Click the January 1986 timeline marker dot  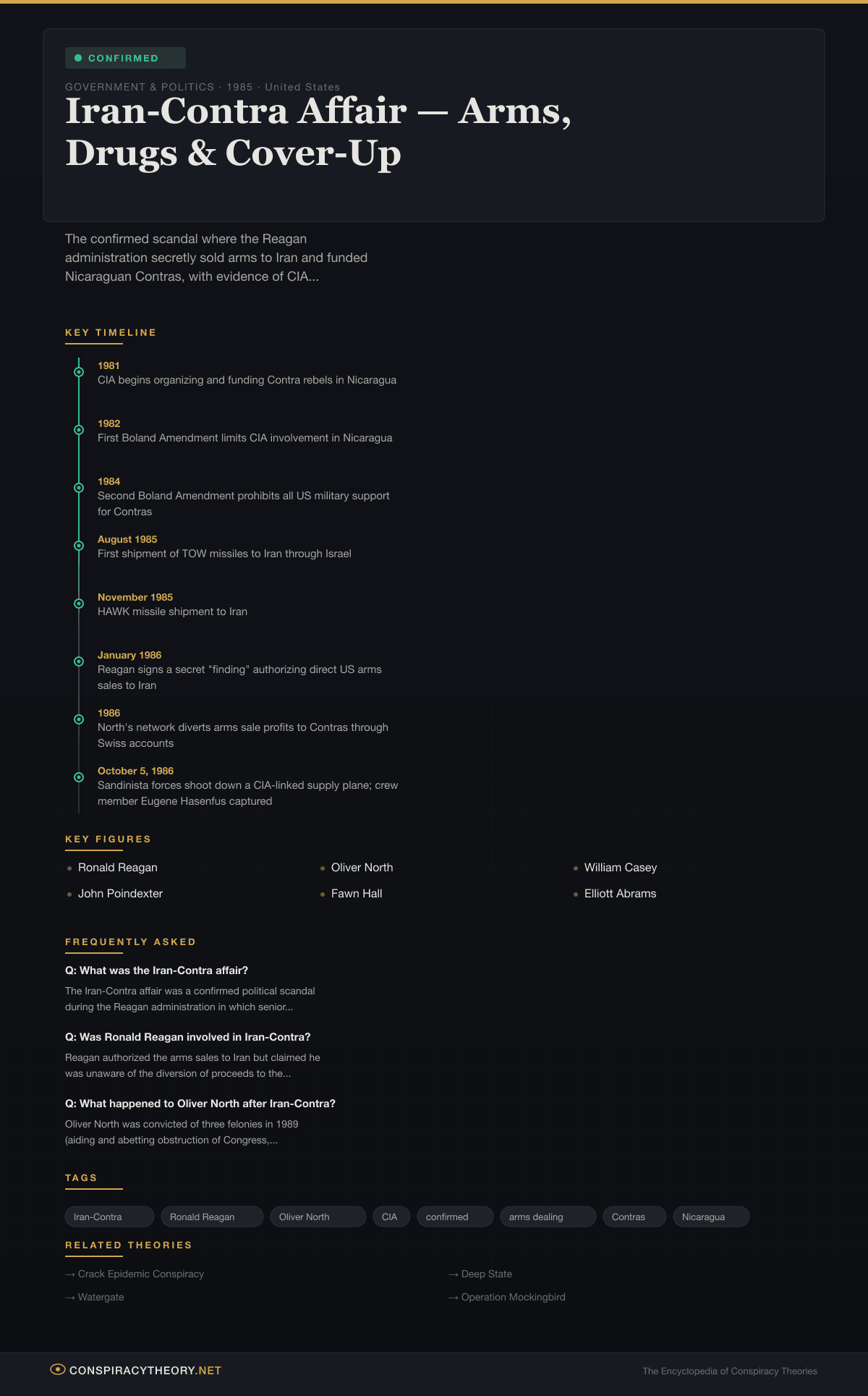click(x=79, y=661)
